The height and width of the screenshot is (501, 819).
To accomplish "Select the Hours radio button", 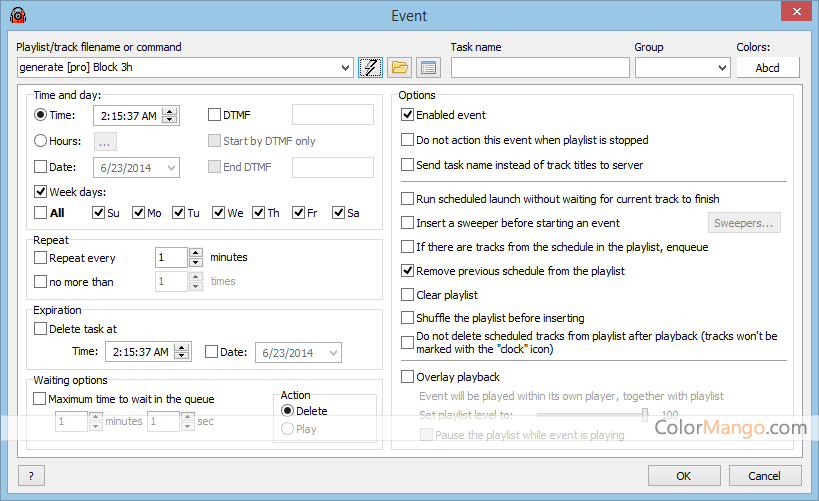I will pos(41,141).
